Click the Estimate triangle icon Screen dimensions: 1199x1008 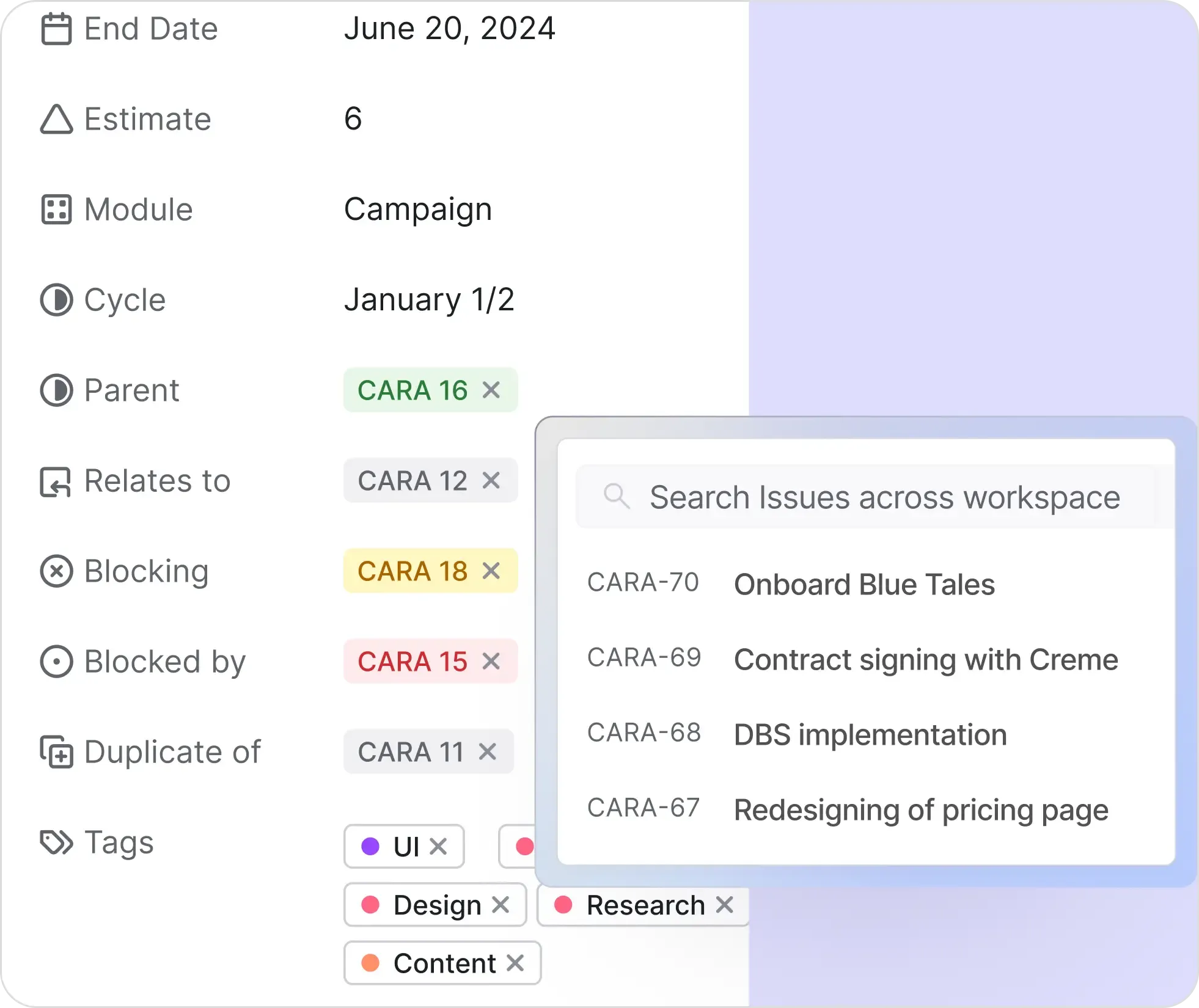pyautogui.click(x=56, y=119)
